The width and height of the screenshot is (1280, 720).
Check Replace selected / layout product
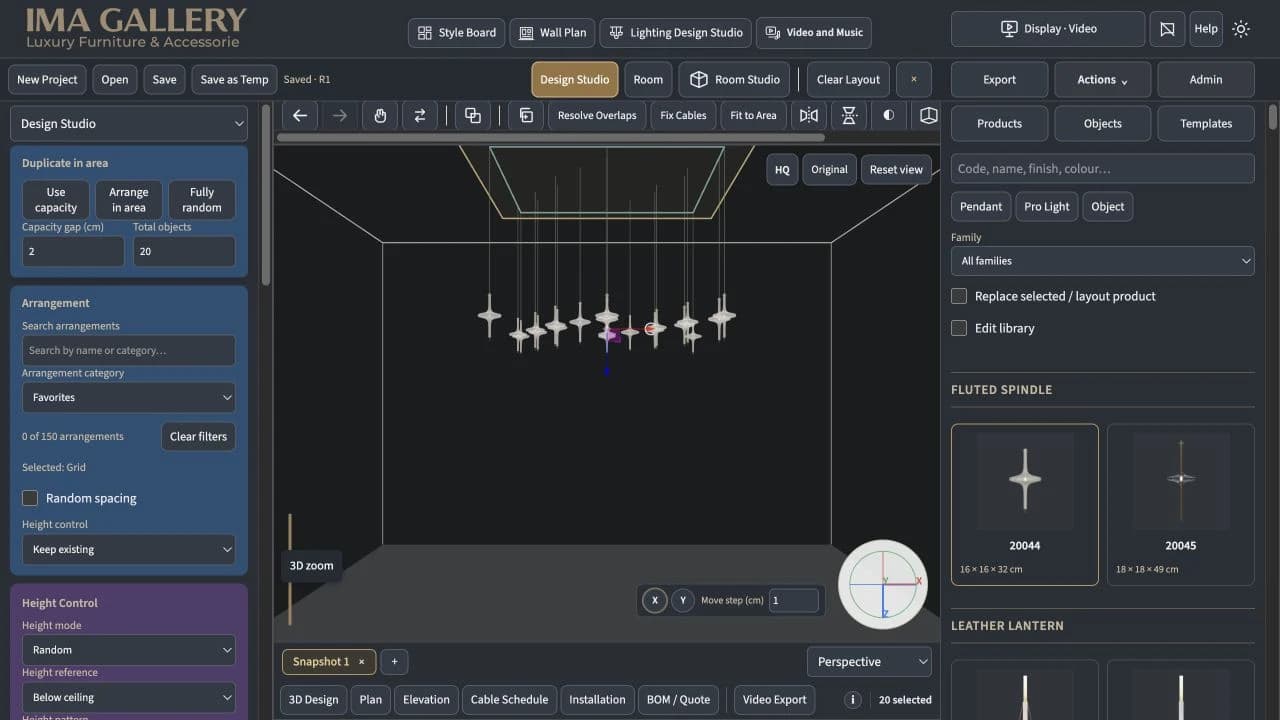[x=959, y=296]
